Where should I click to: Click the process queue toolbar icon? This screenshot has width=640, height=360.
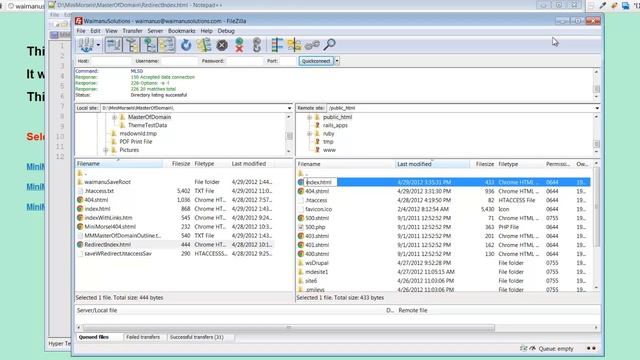pos(204,45)
